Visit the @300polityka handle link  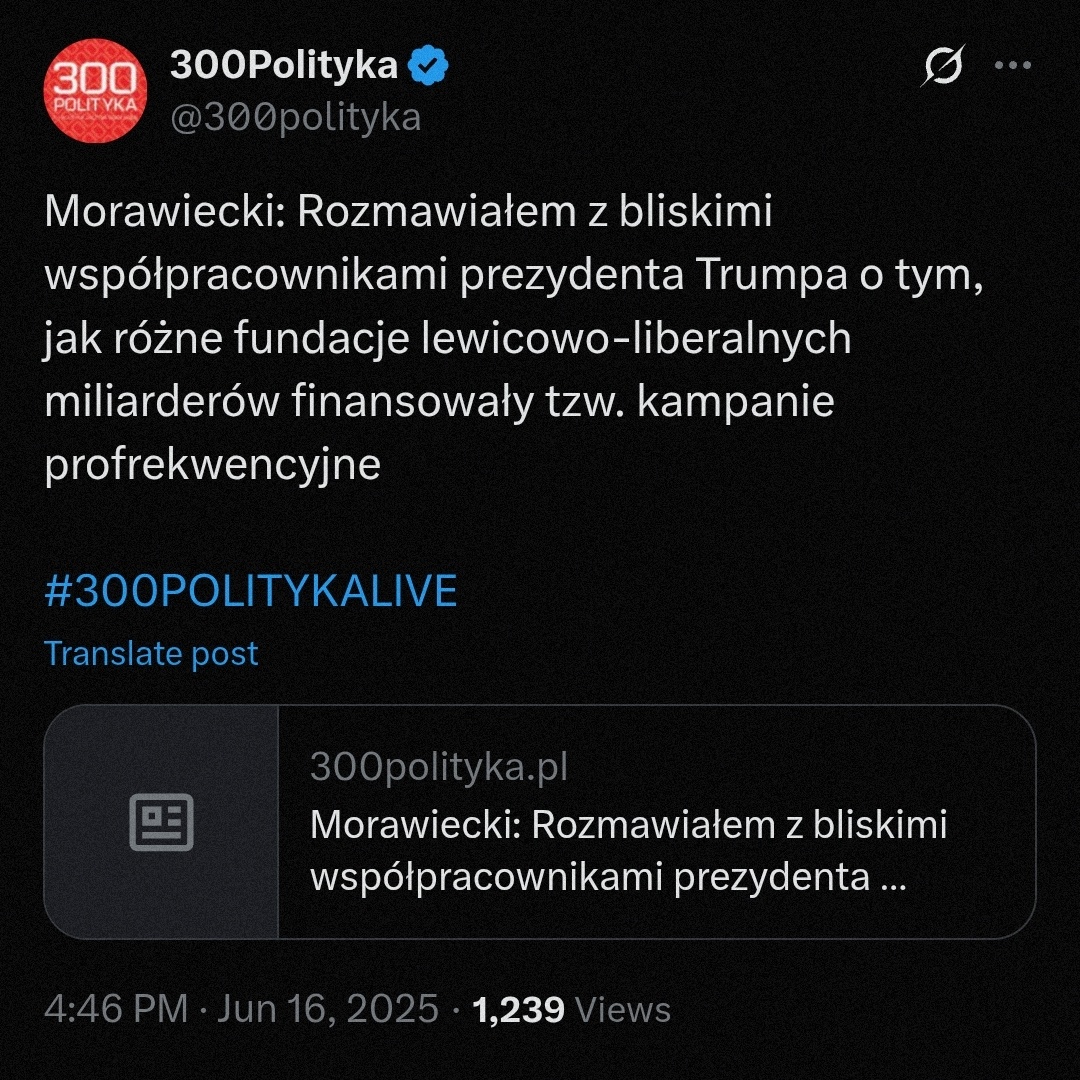(295, 118)
